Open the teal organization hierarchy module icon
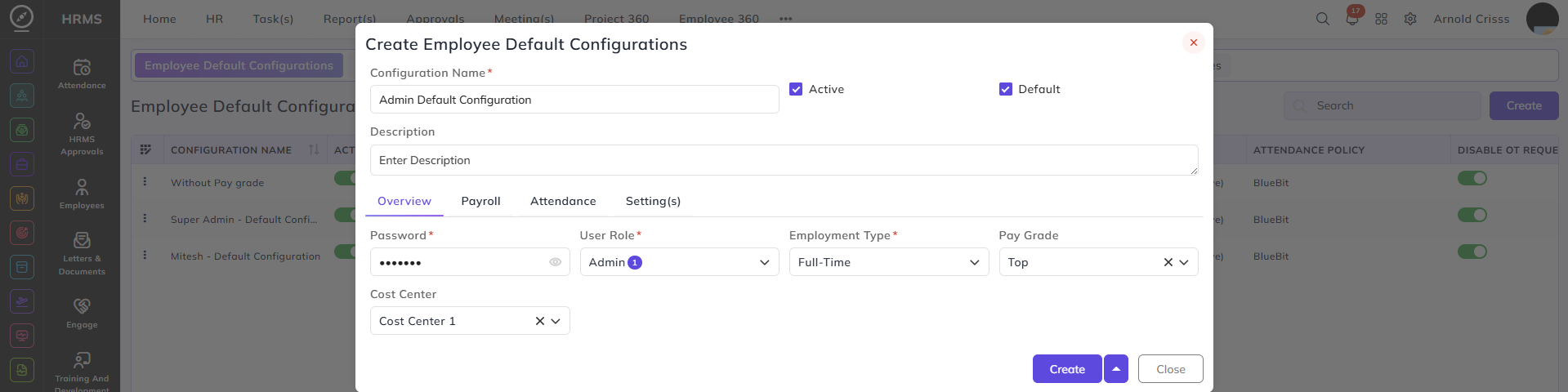 (x=22, y=96)
